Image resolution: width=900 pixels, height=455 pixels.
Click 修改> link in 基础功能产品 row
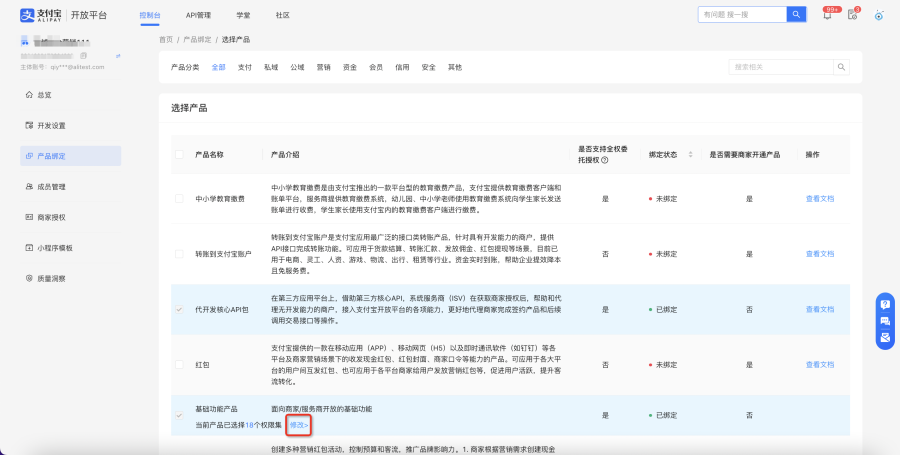(299, 425)
